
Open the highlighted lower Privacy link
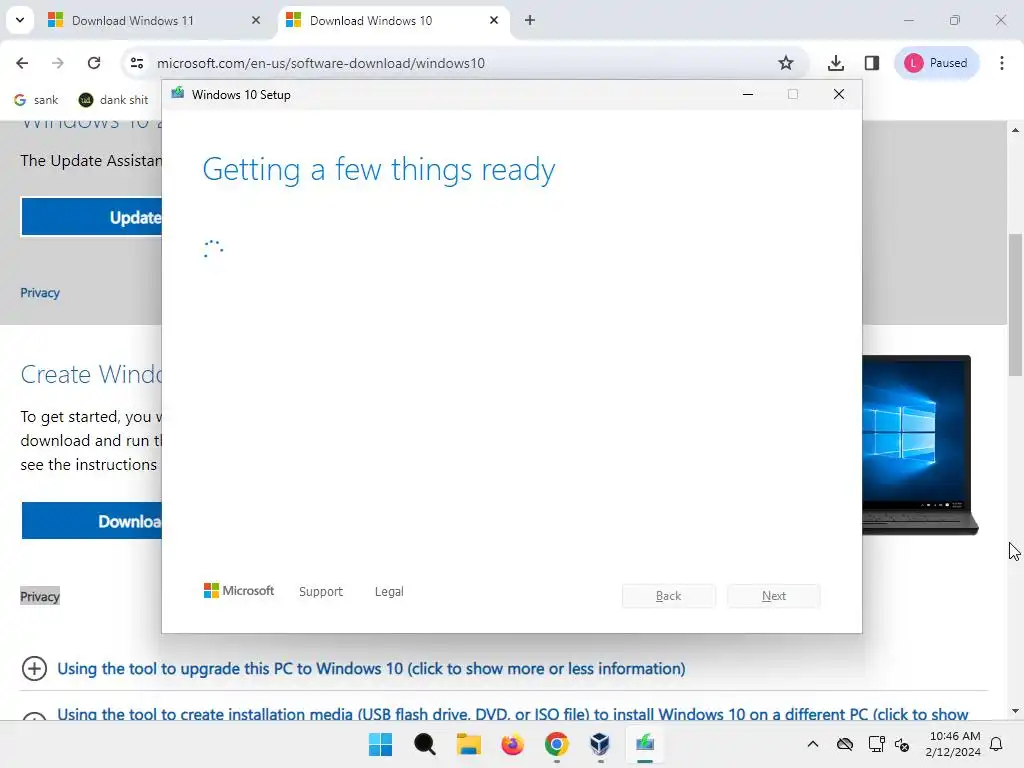click(40, 596)
